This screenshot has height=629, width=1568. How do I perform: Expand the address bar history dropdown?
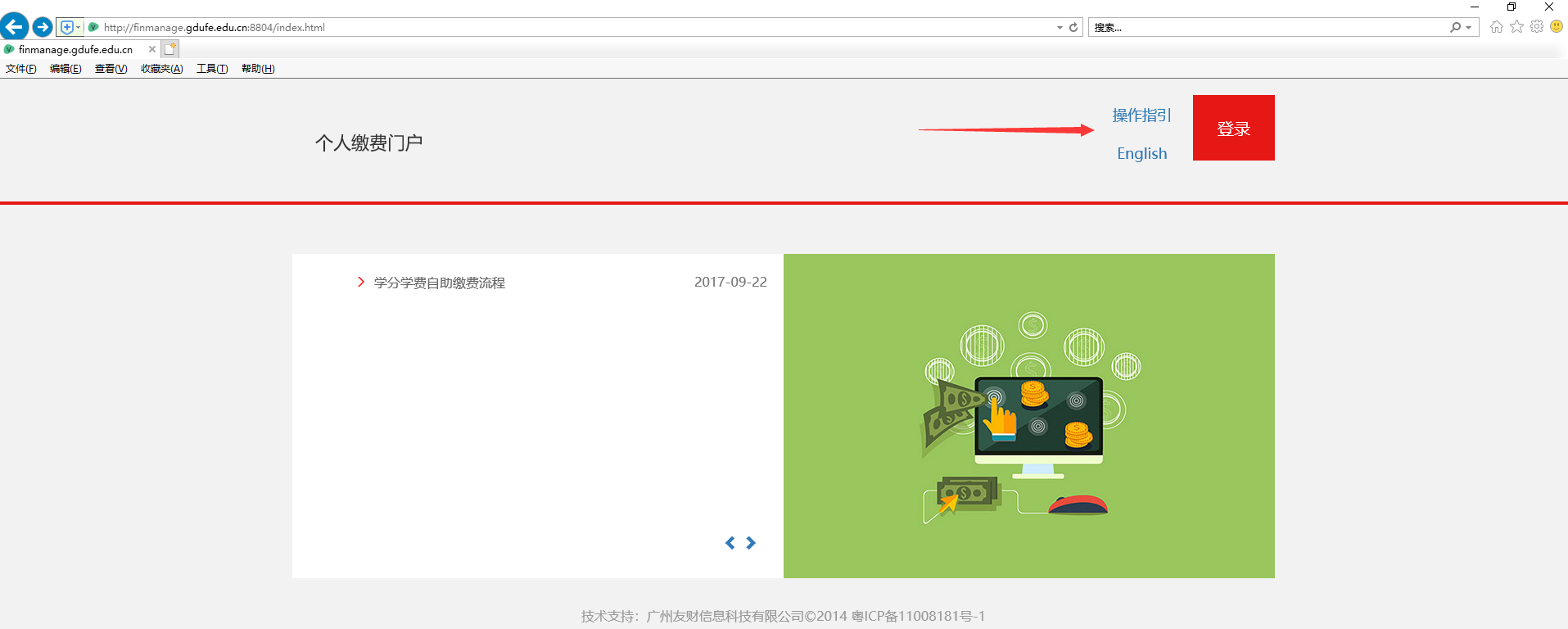click(x=1060, y=27)
